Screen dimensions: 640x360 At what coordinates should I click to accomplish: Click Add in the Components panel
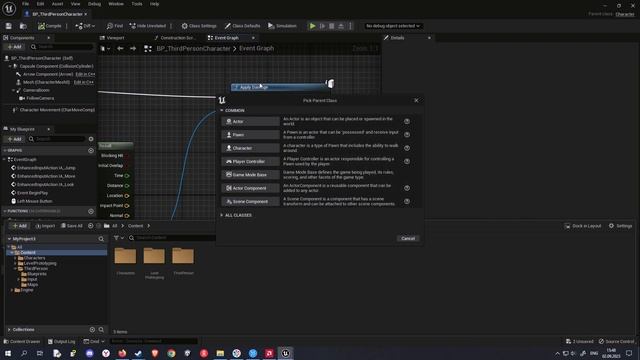(14, 47)
